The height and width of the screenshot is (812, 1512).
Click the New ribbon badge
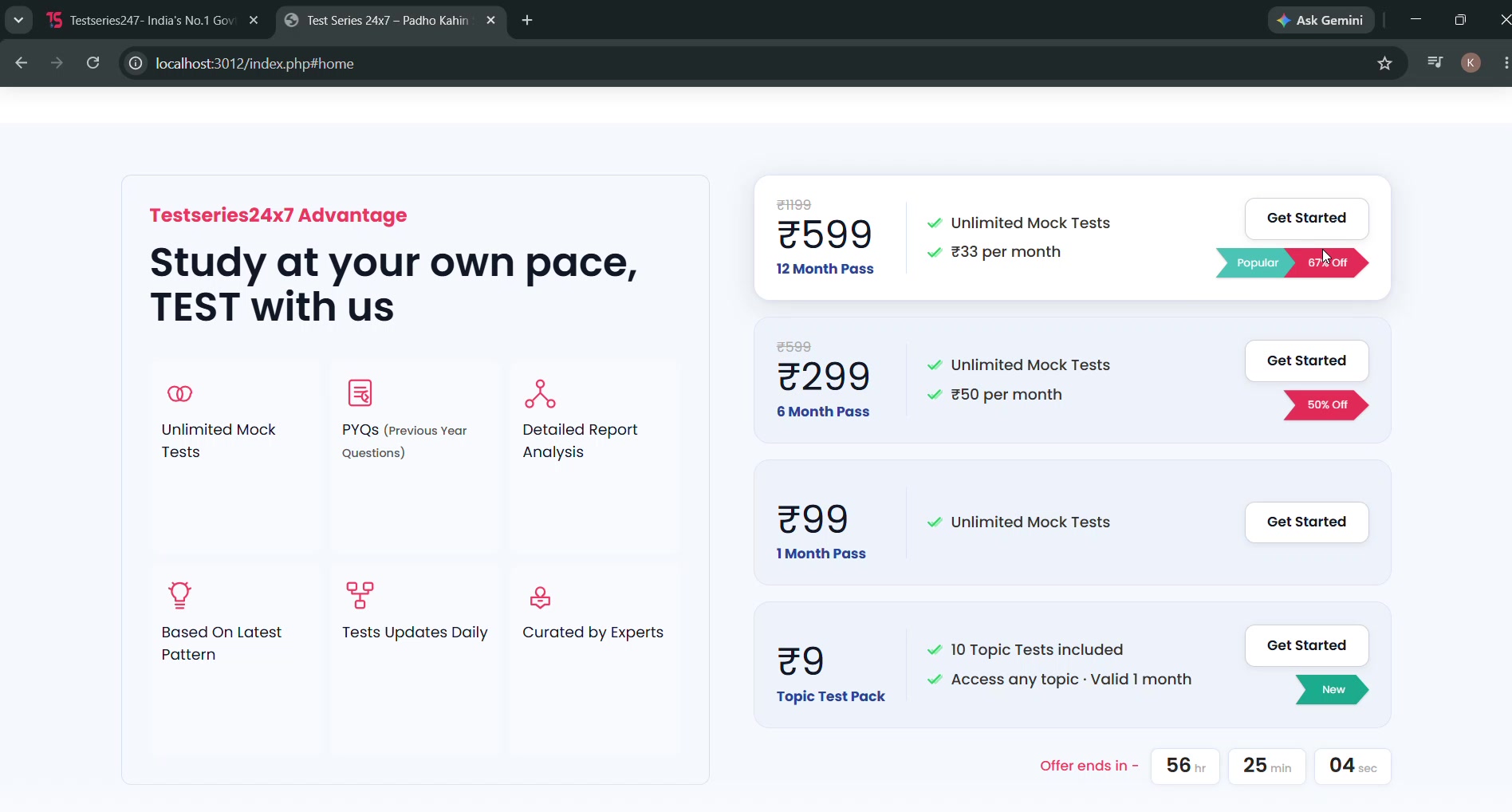pyautogui.click(x=1333, y=689)
